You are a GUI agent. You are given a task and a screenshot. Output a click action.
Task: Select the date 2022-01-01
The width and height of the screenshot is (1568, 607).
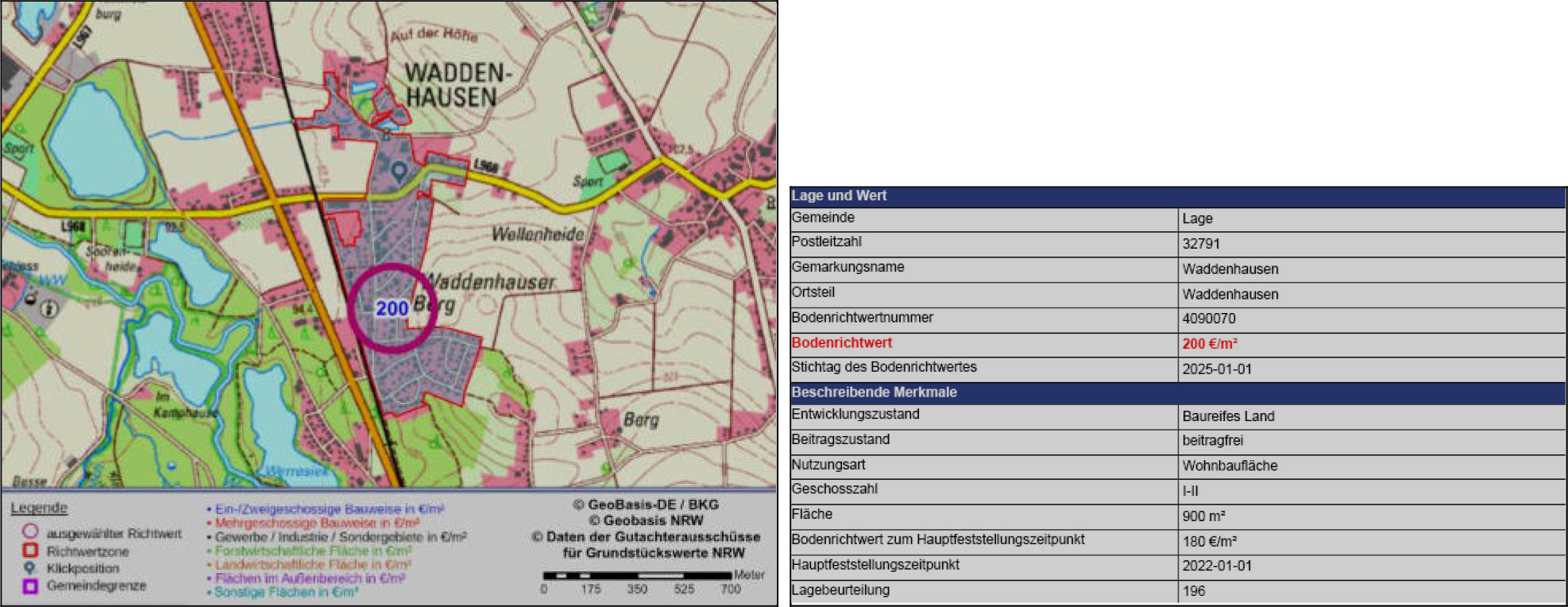[1217, 566]
